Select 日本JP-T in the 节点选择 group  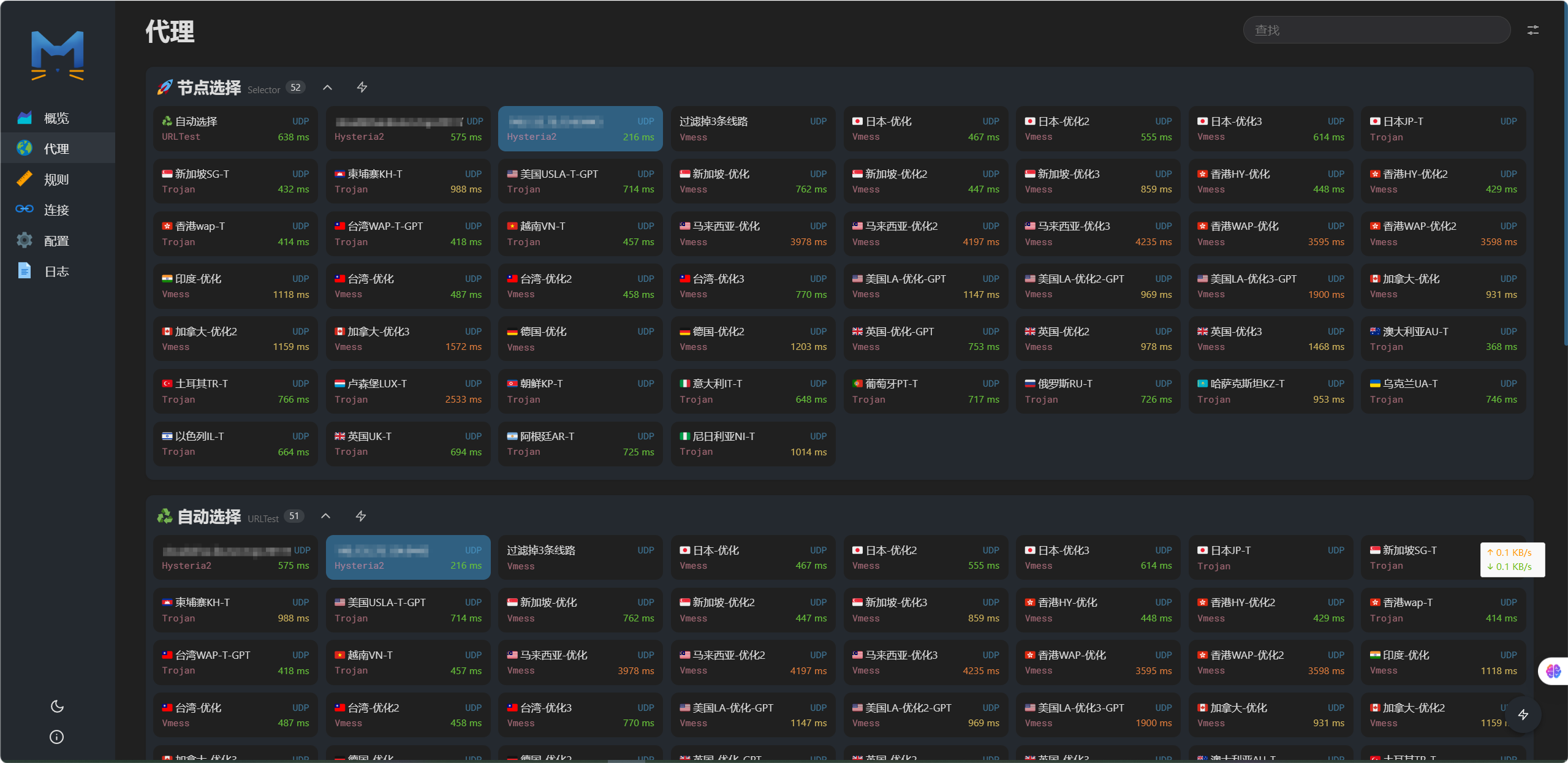pyautogui.click(x=1443, y=129)
